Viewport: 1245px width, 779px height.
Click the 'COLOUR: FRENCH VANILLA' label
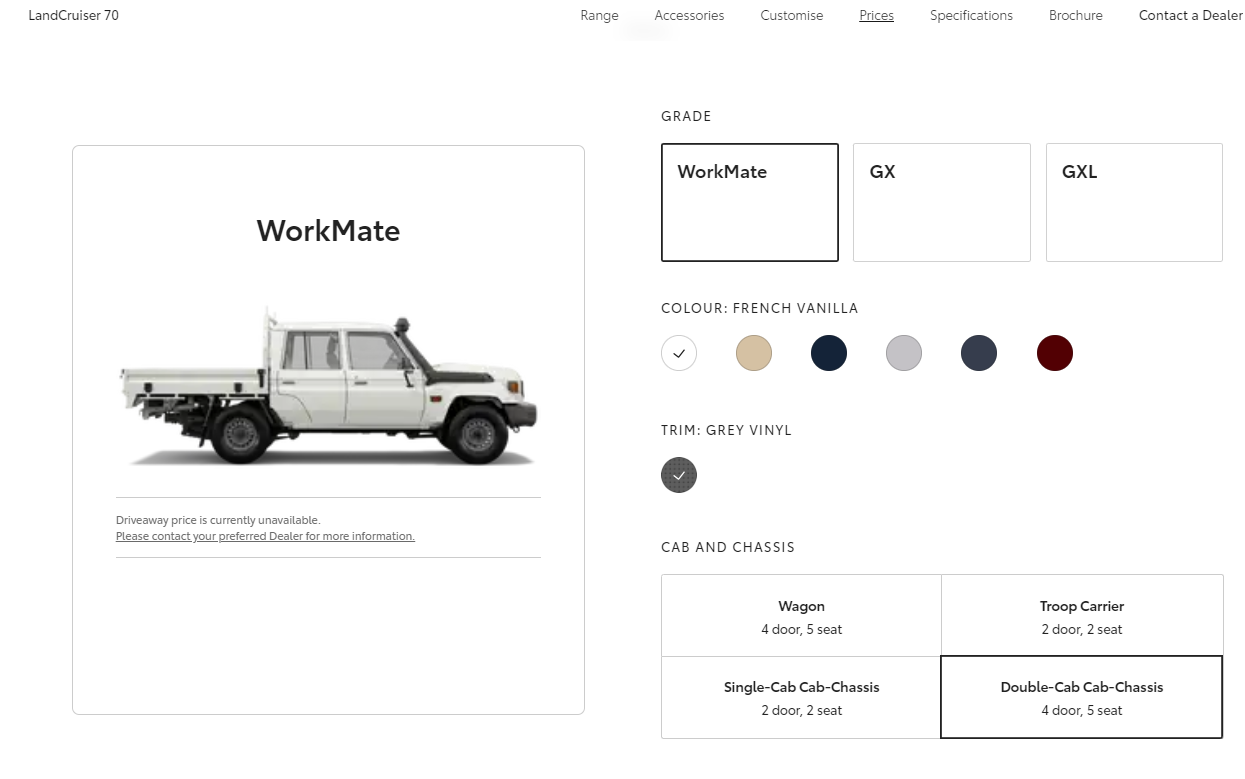click(760, 308)
